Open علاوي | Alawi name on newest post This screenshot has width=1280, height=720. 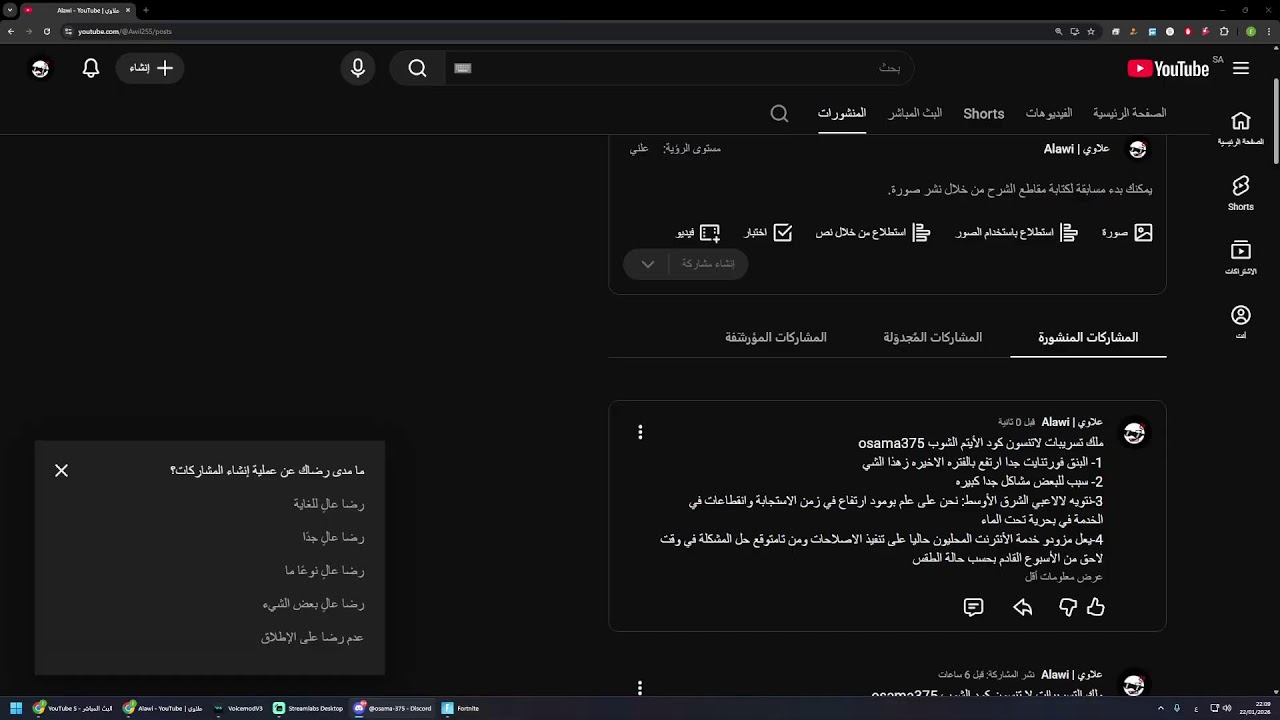click(1072, 422)
